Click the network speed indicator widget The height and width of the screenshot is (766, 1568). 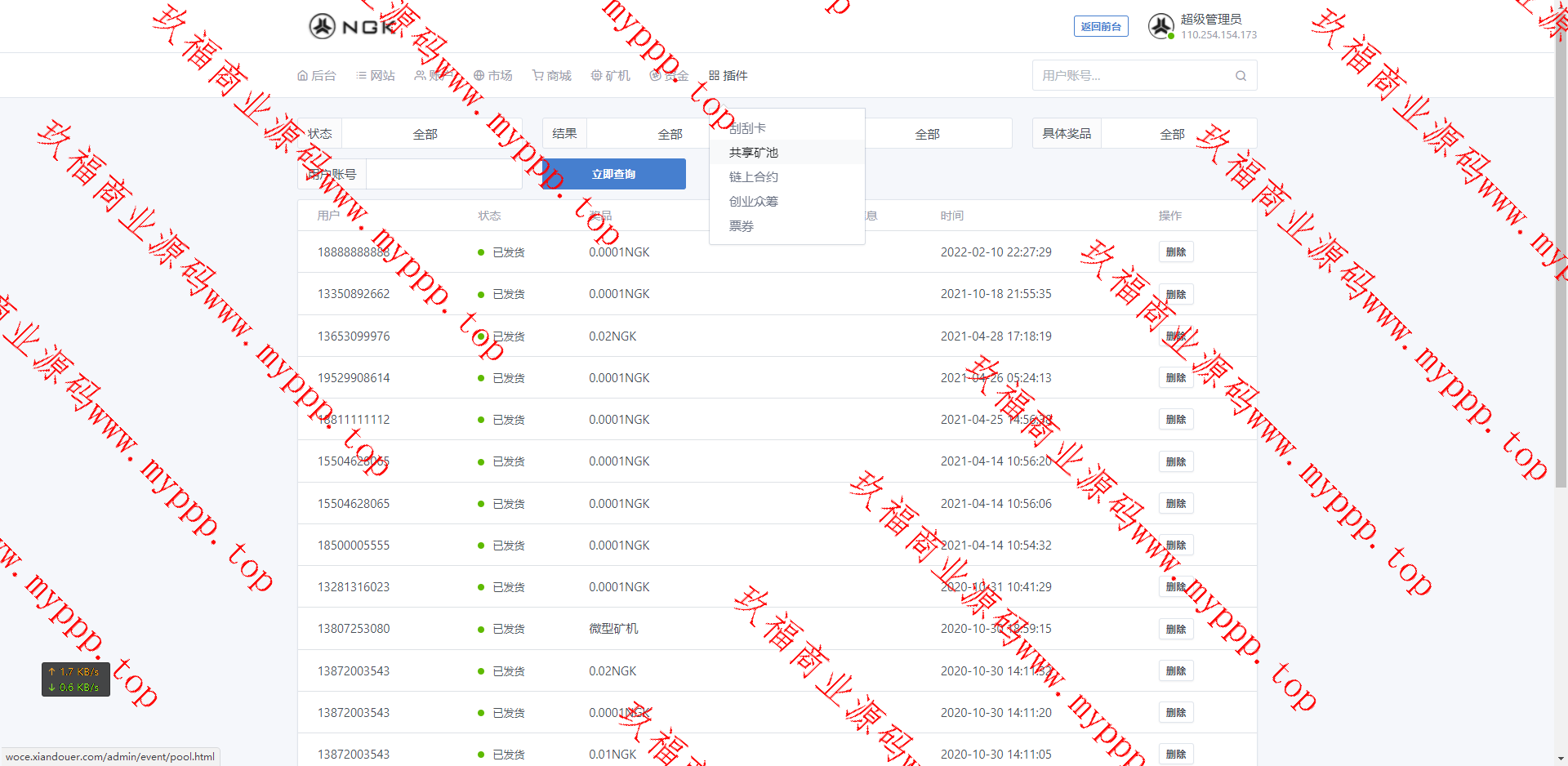coord(76,679)
